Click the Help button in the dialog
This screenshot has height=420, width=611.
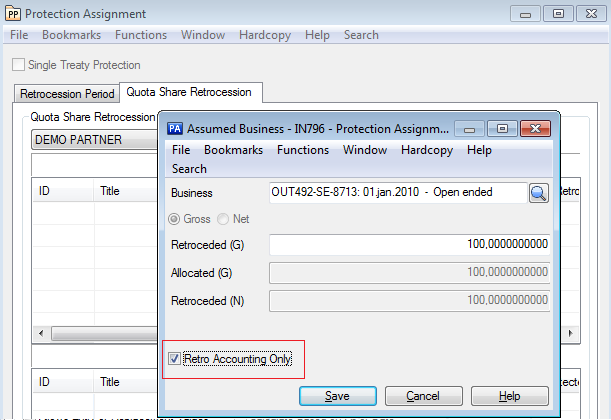pyautogui.click(x=509, y=396)
